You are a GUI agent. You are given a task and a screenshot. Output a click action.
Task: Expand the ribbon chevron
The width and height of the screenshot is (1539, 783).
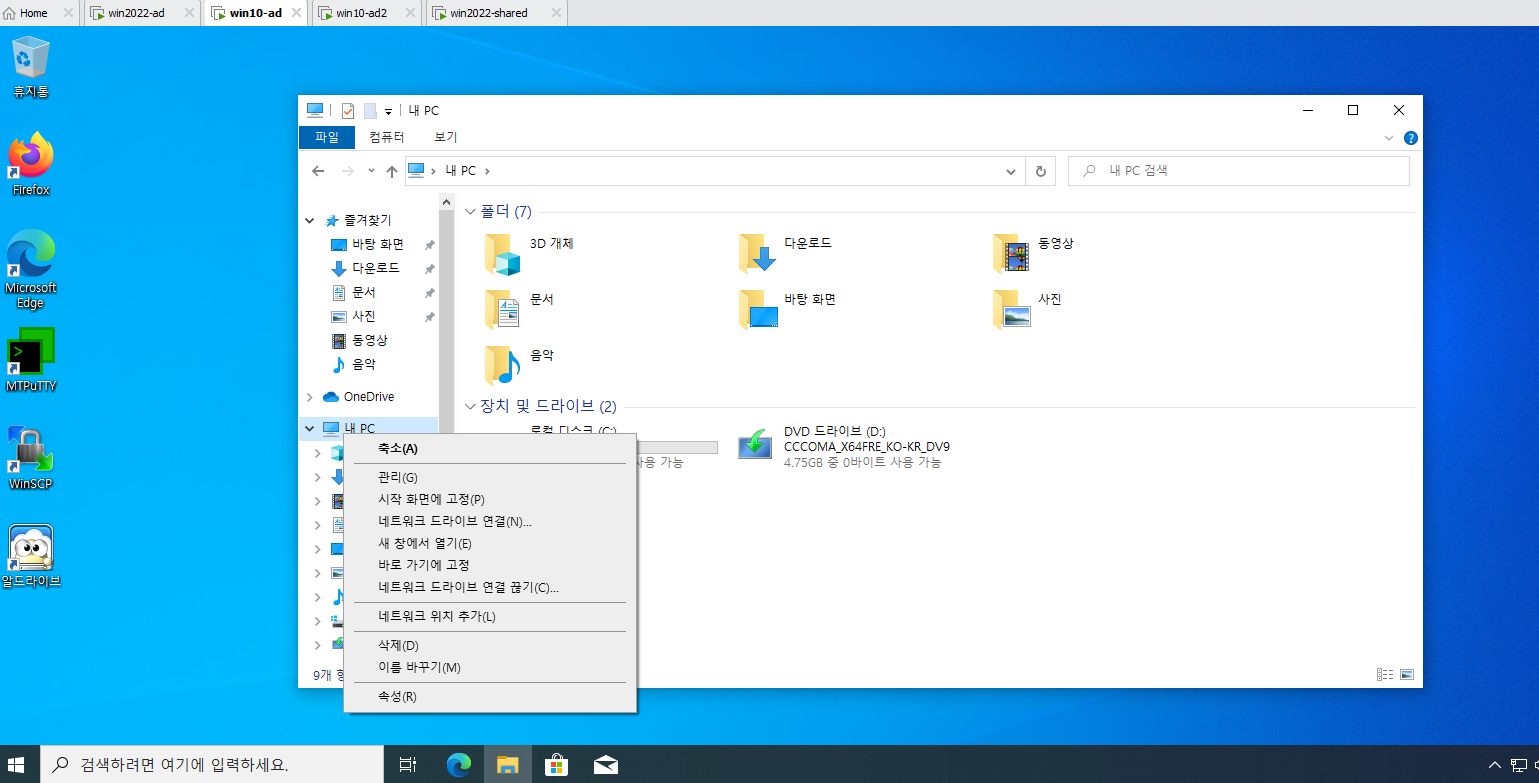[x=1389, y=138]
